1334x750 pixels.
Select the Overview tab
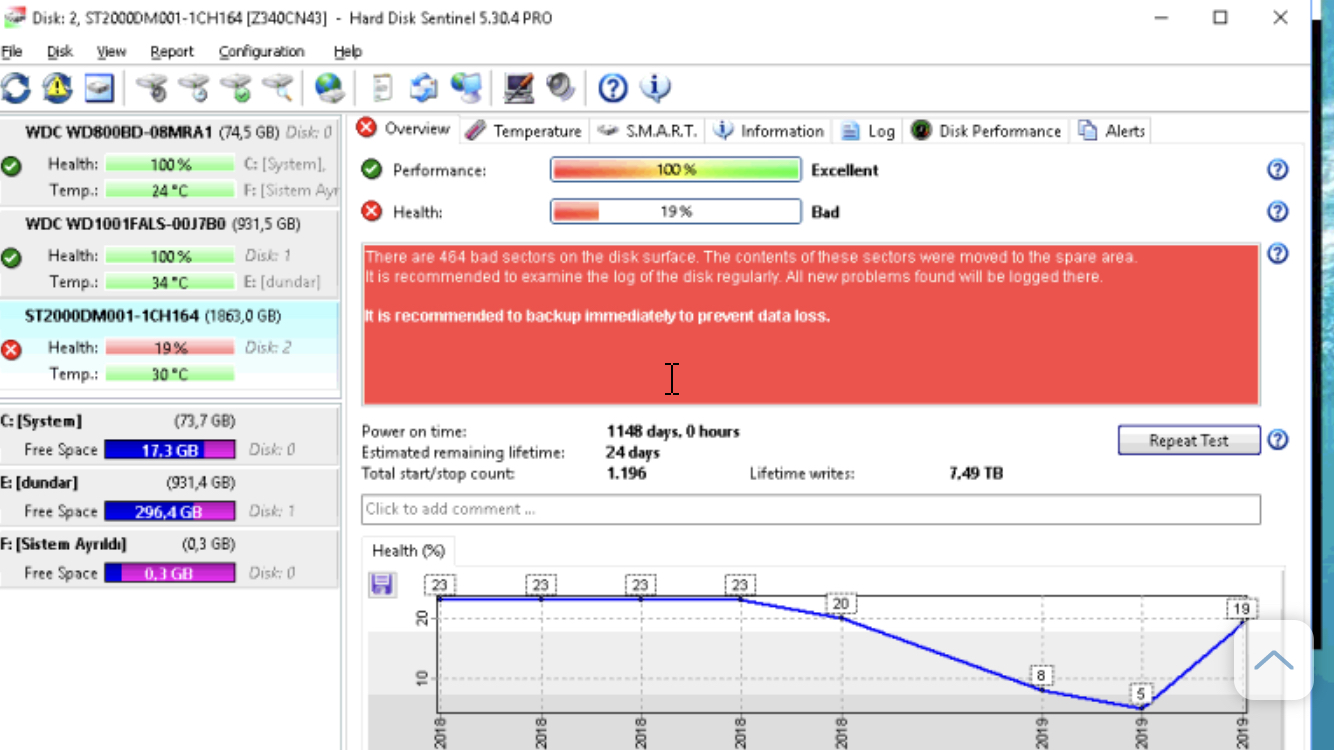coord(405,129)
